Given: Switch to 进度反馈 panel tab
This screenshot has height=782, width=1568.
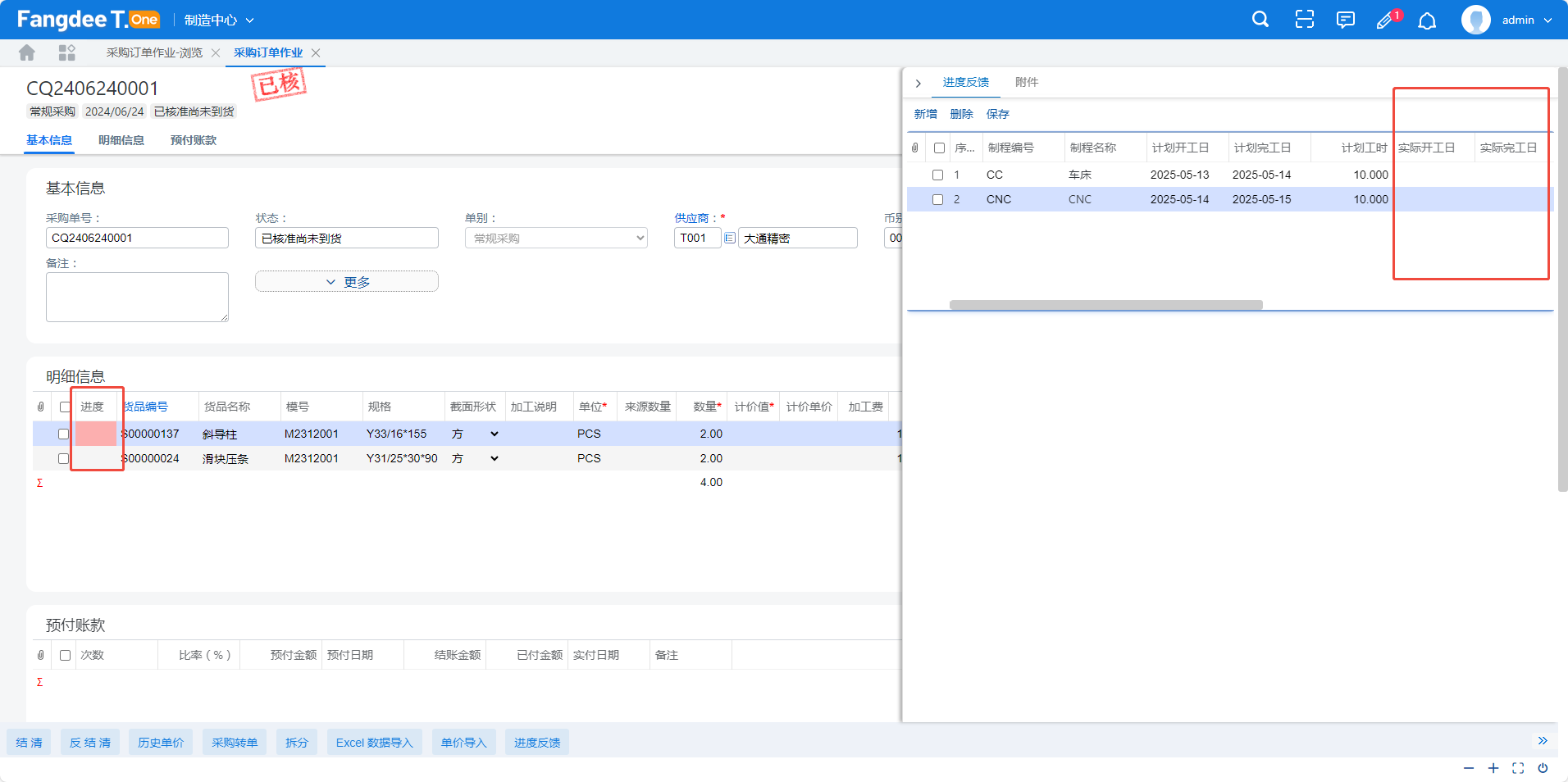Looking at the screenshot, I should click(x=966, y=82).
